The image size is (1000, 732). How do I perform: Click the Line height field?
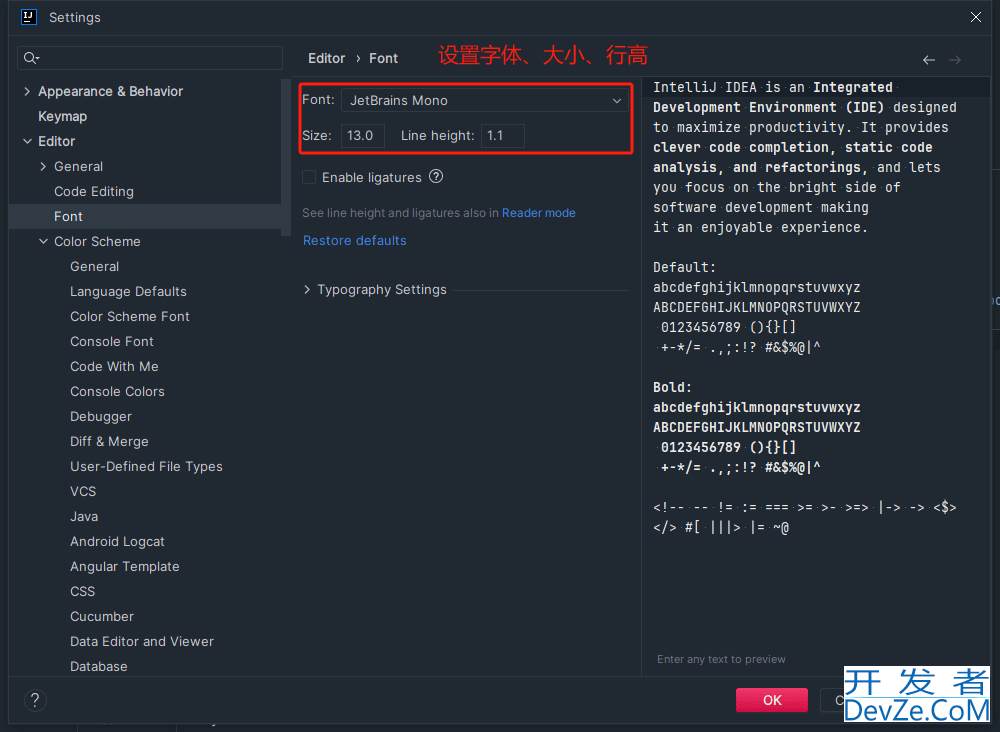(x=503, y=136)
